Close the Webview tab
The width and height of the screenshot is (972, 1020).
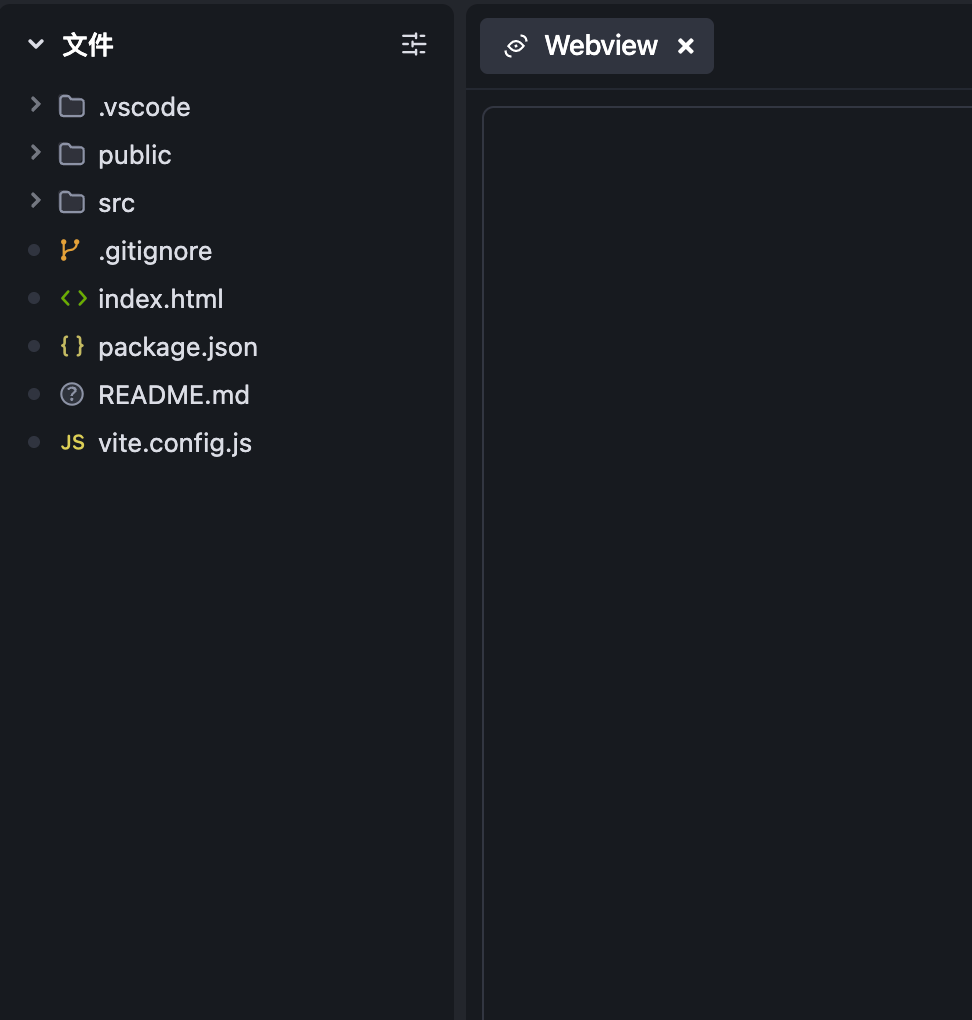coord(686,46)
